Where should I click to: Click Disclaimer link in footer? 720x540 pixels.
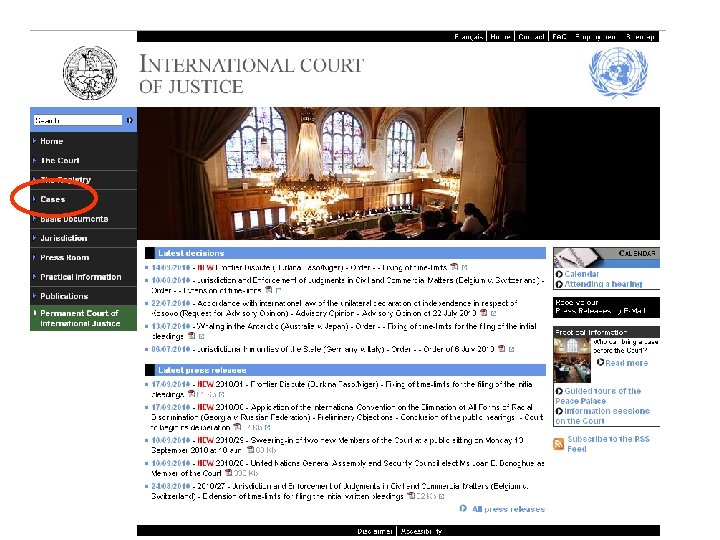coord(375,531)
